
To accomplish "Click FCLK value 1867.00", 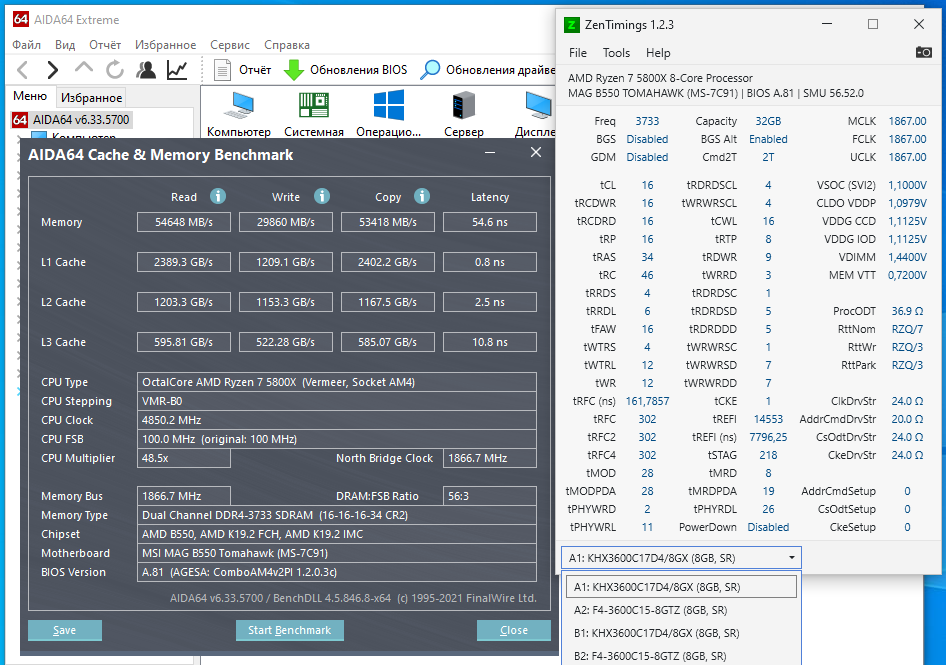I will coord(907,139).
